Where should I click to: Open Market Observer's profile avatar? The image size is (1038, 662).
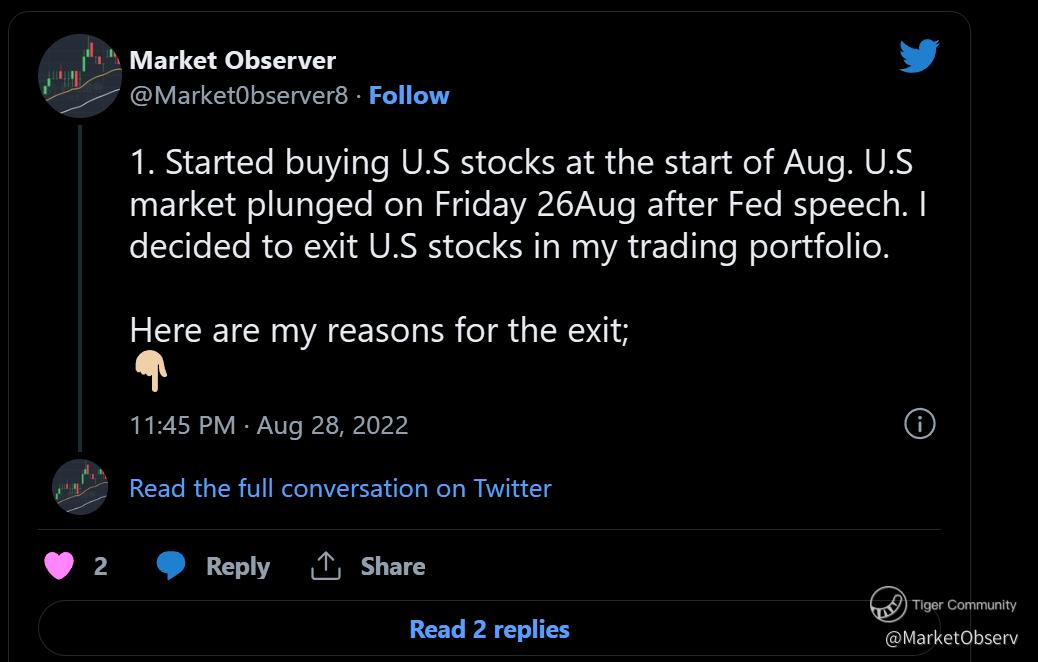pos(80,76)
